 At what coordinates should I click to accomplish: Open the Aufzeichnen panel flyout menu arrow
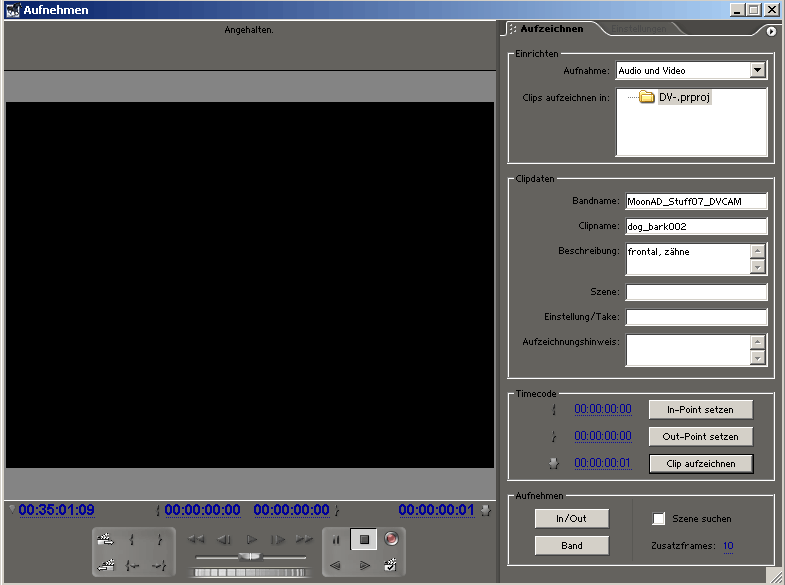click(x=771, y=31)
